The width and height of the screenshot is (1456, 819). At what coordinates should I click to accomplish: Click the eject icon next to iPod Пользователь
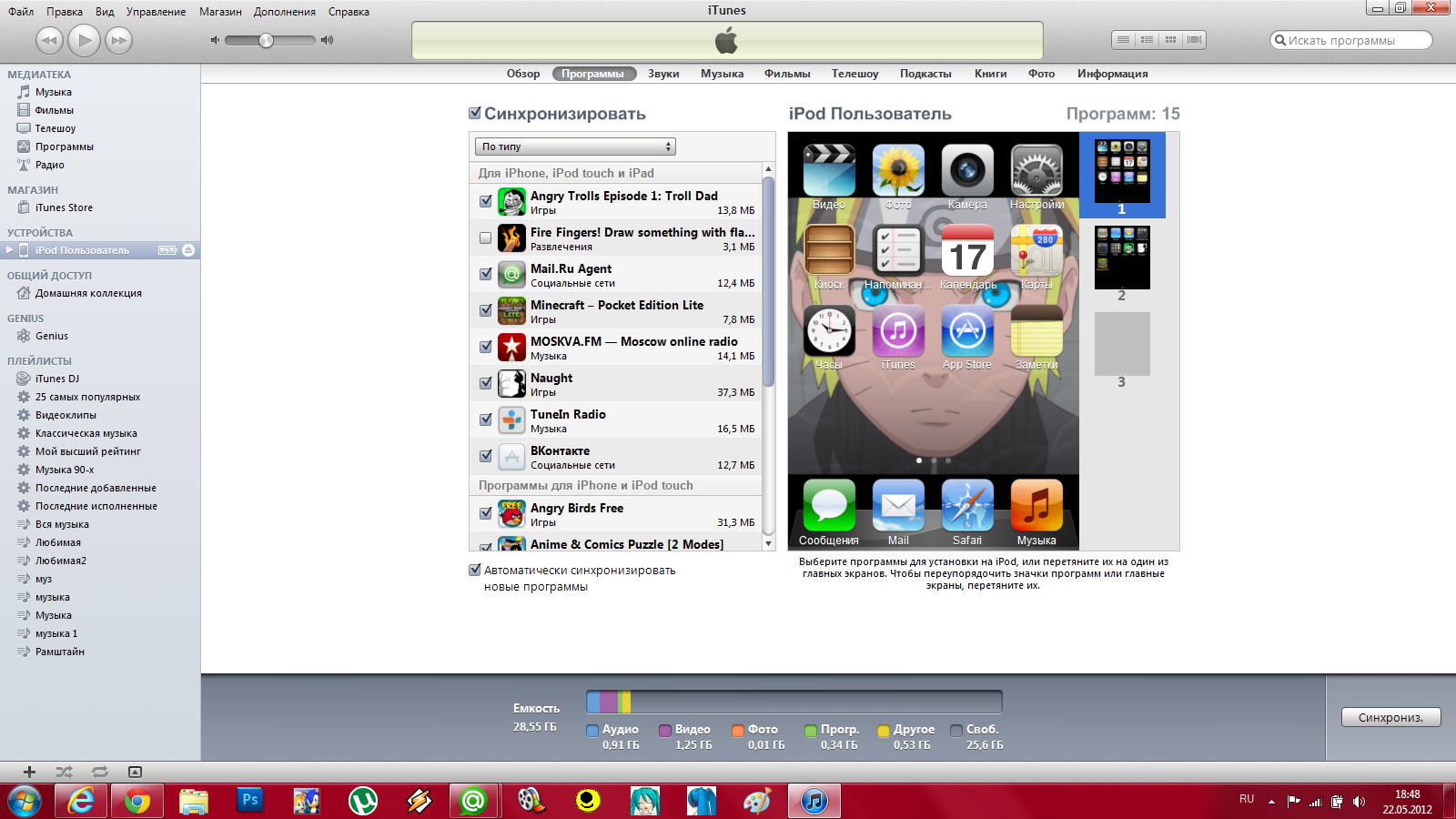click(188, 250)
